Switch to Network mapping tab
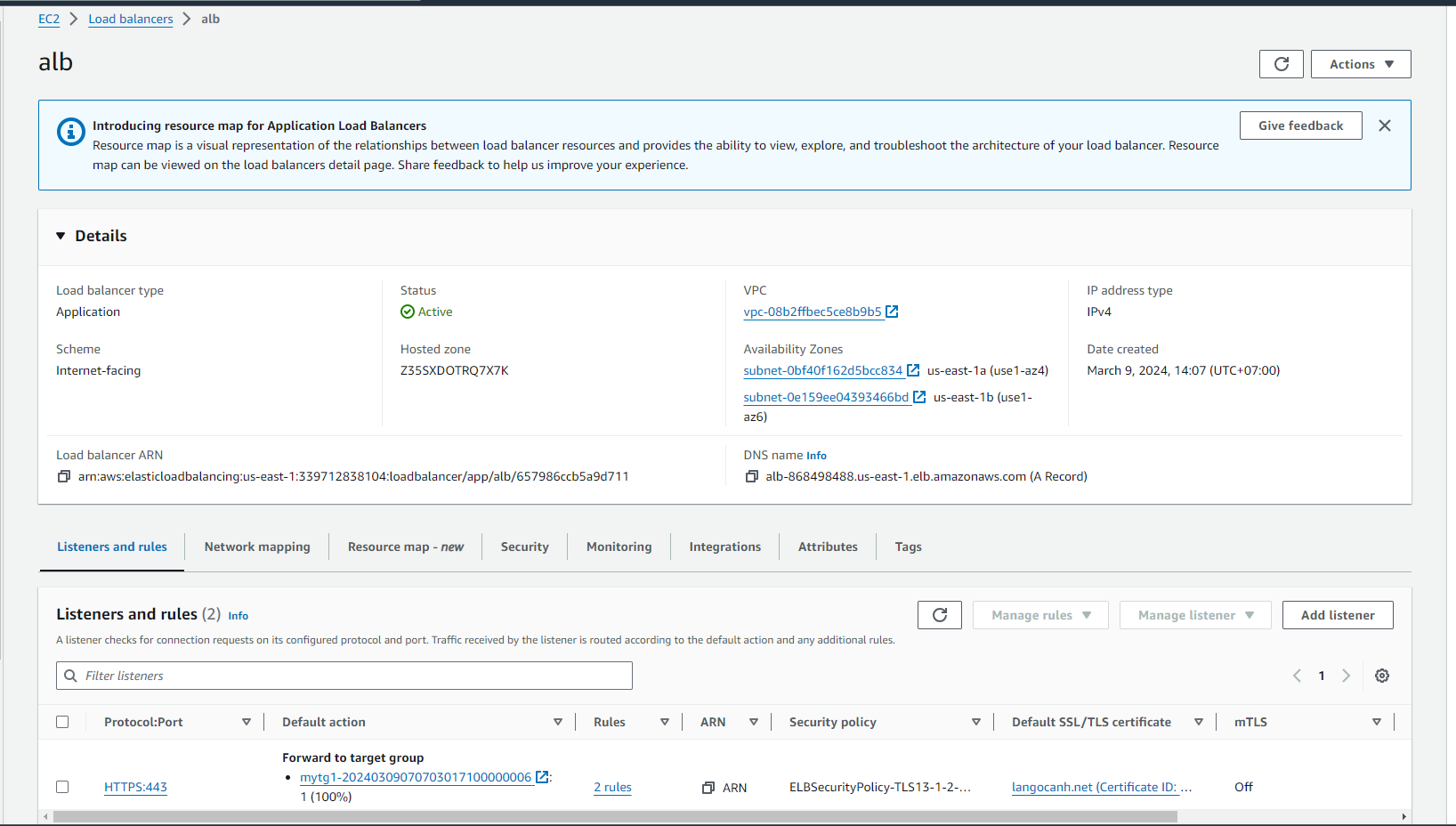 257,547
